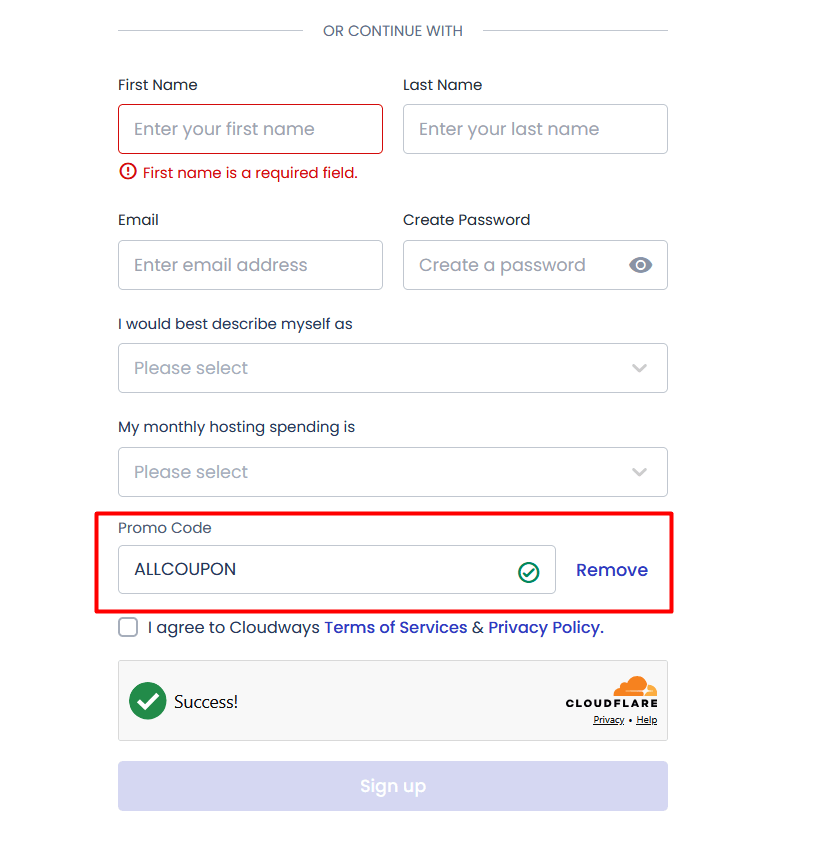The image size is (816, 843).
Task: Click the first name input field
Action: 250,129
